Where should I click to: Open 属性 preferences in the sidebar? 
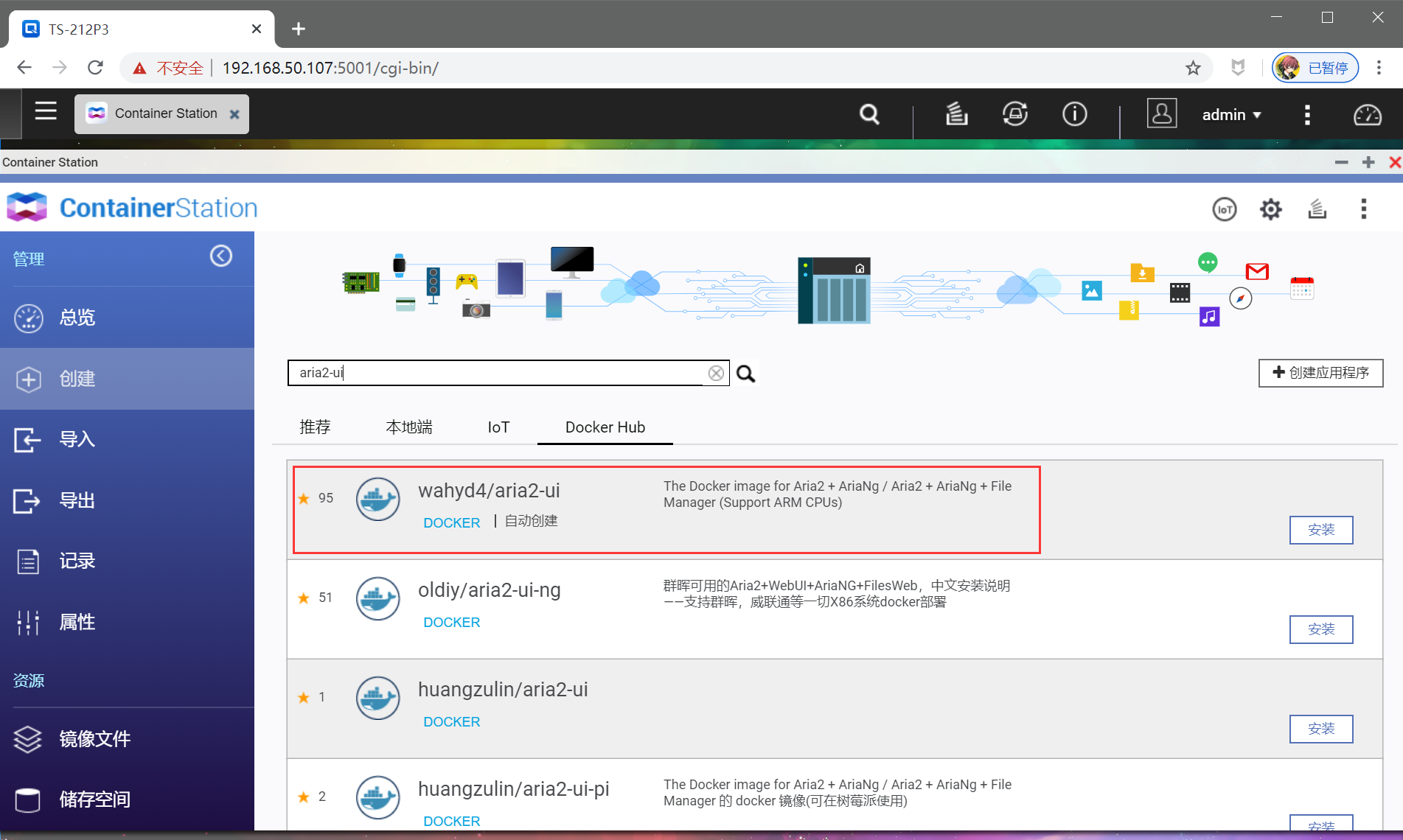(127, 622)
